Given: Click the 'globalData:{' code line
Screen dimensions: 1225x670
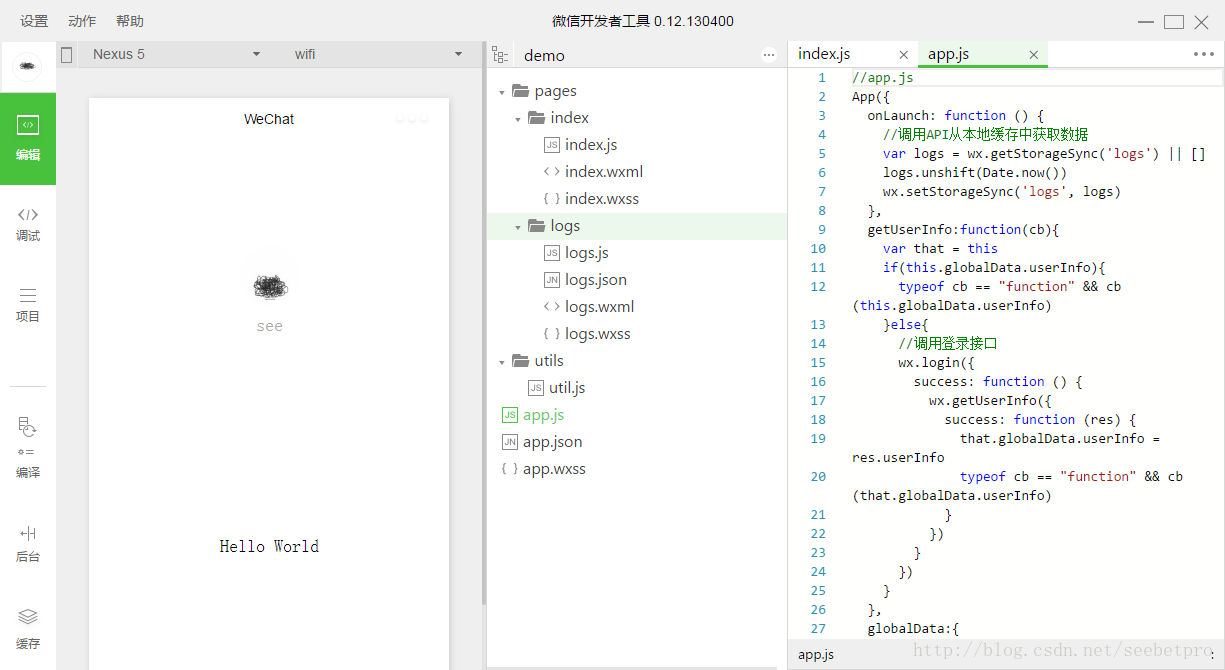Looking at the screenshot, I should (913, 628).
